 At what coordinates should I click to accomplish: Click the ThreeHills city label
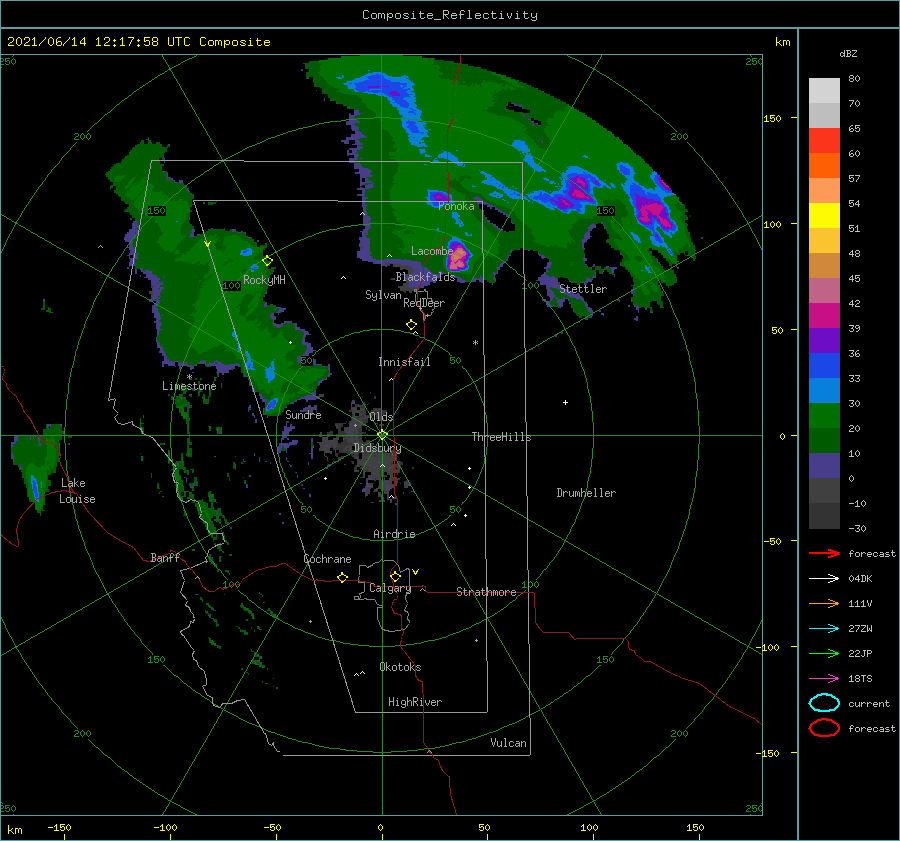click(x=501, y=437)
